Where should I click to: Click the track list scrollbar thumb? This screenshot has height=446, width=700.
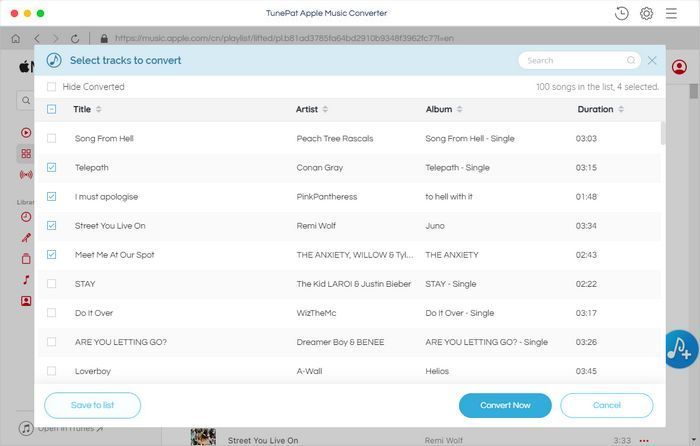pos(662,133)
